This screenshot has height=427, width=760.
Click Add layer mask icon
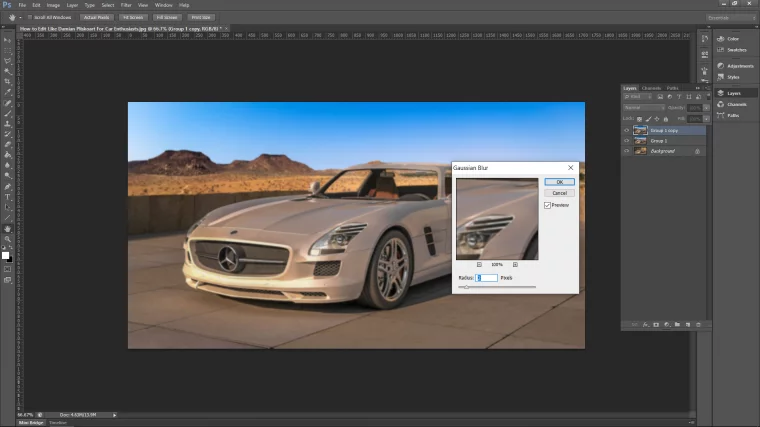[656, 325]
